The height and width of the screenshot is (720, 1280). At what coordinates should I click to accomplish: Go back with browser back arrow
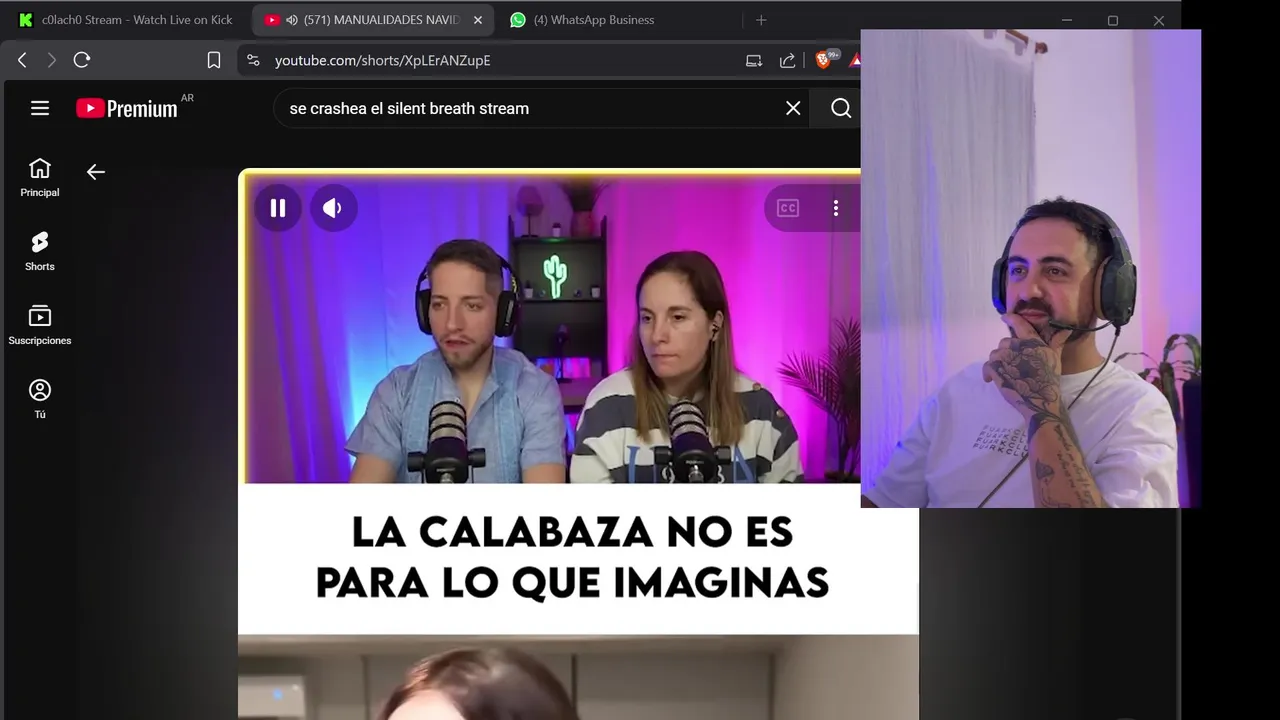22,60
